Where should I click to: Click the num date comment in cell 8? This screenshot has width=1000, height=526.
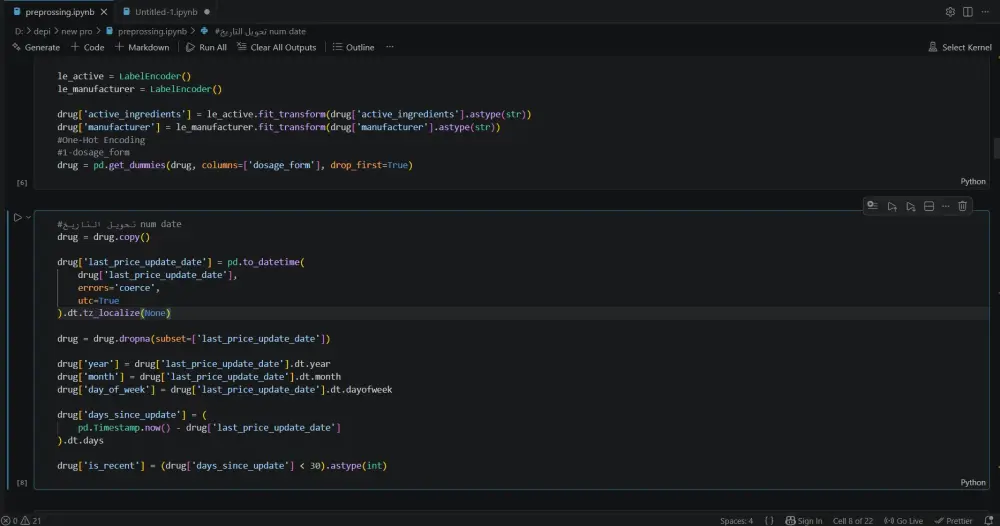[x=119, y=224]
